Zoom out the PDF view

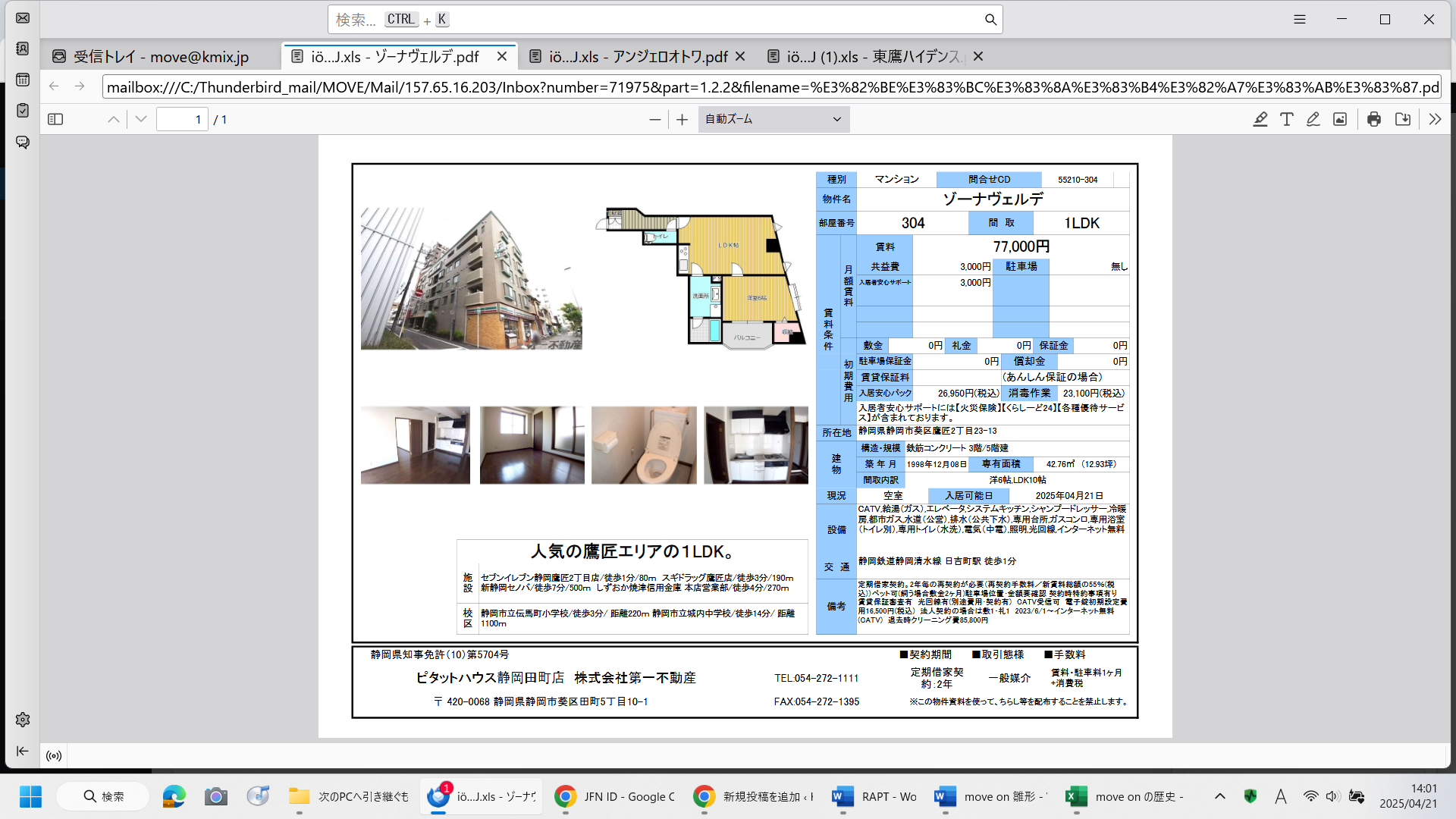click(655, 119)
